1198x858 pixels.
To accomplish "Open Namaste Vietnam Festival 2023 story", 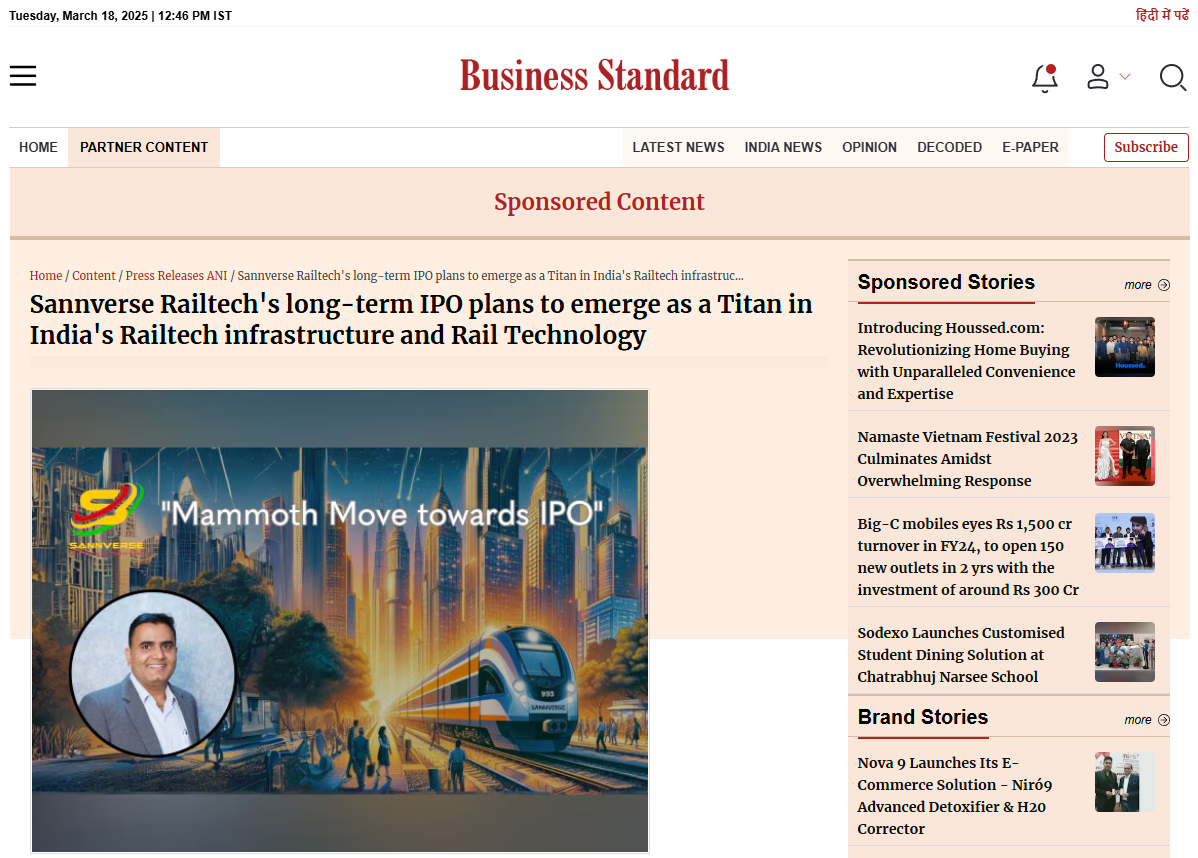I will (x=967, y=458).
